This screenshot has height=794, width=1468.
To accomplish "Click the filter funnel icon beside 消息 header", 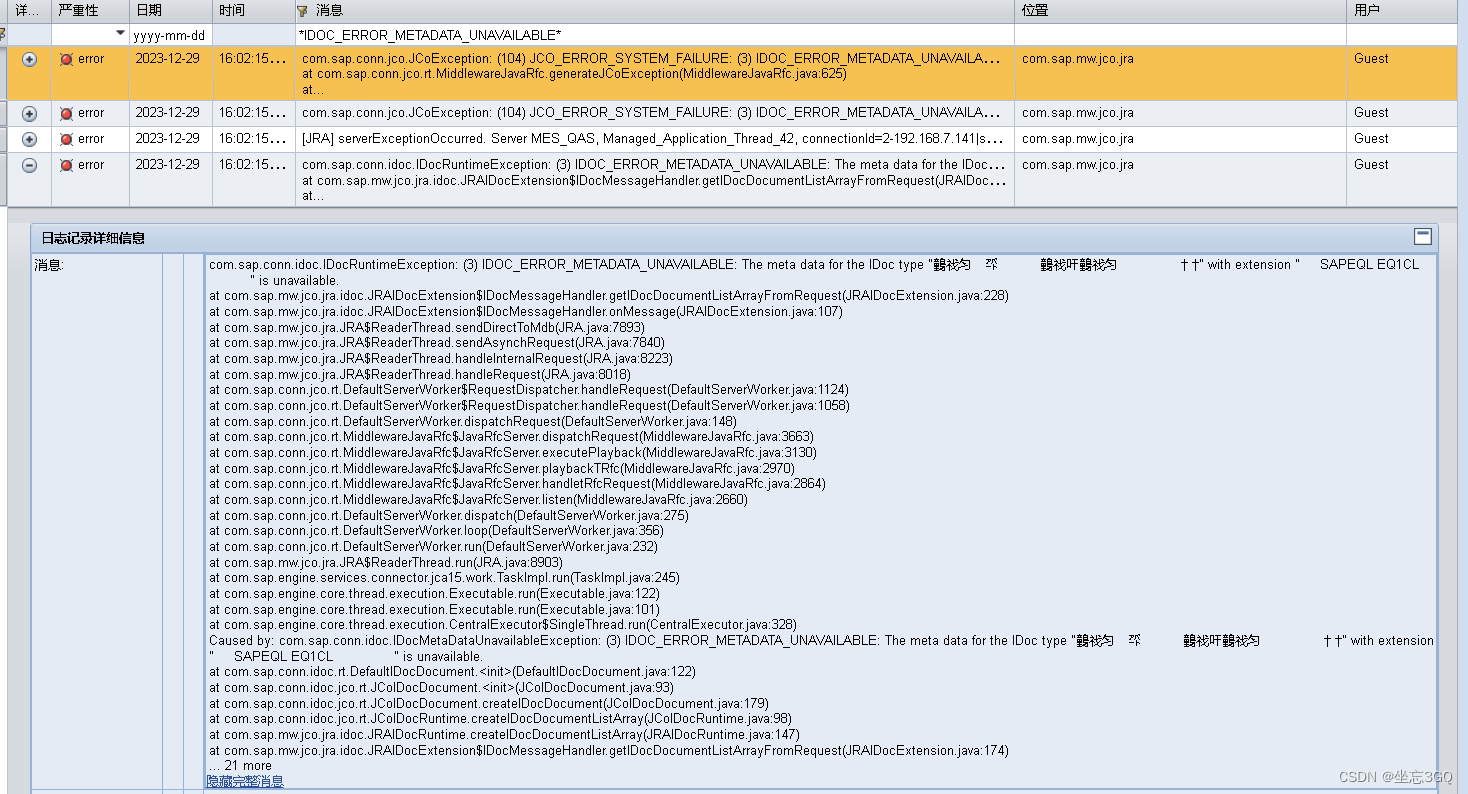I will point(302,10).
